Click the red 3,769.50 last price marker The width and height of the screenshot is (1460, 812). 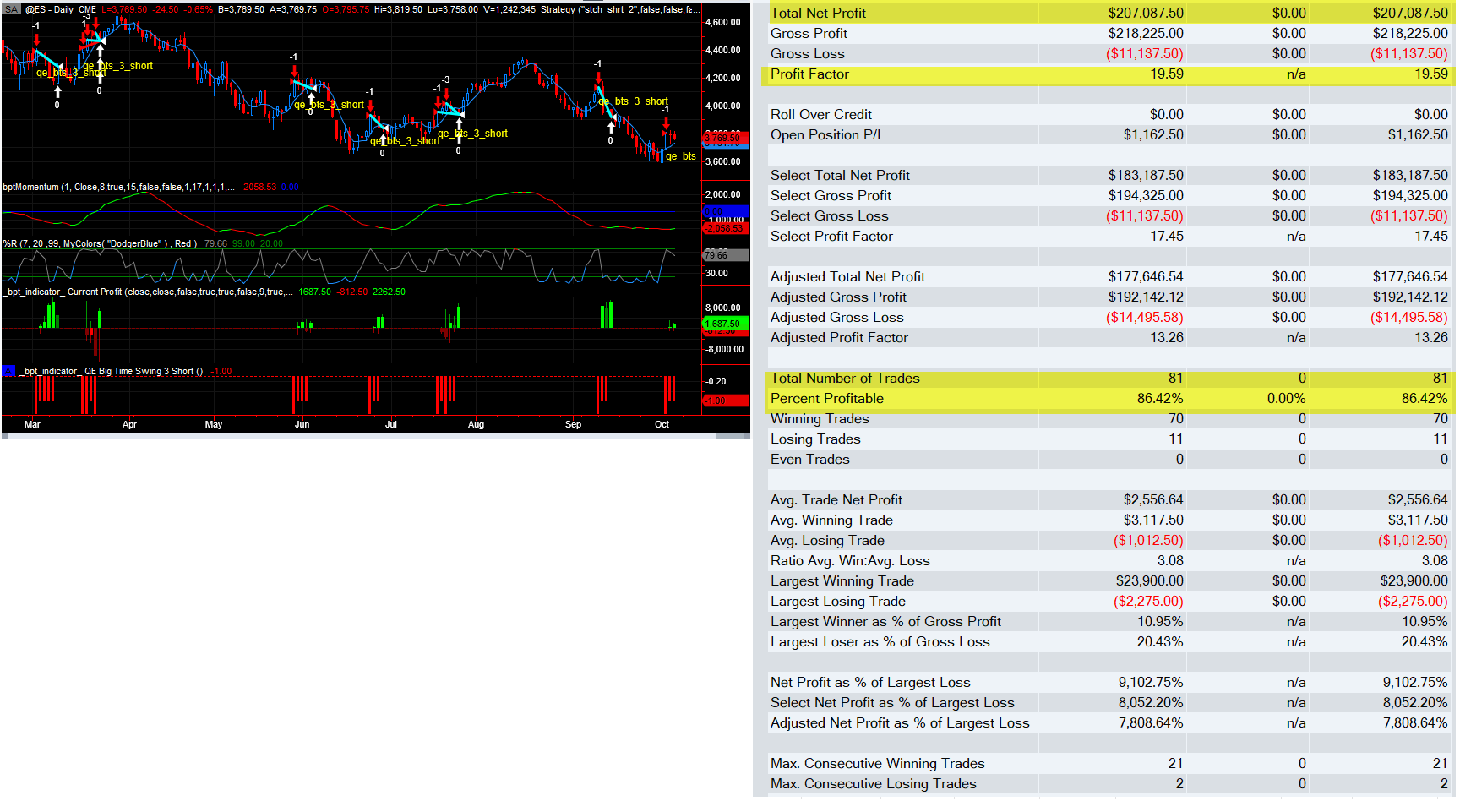tap(725, 138)
